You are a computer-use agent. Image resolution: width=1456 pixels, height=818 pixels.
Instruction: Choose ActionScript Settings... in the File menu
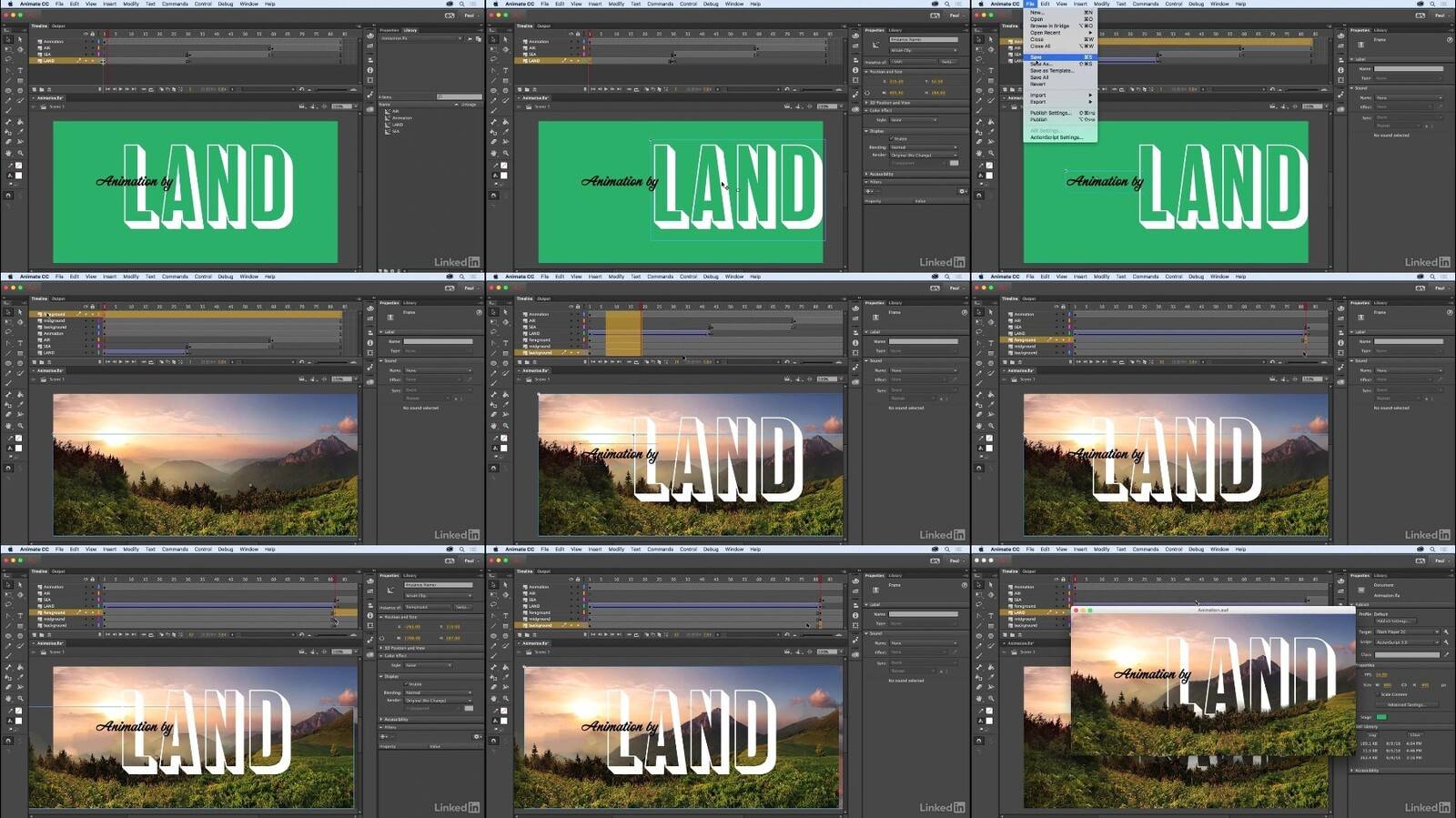(1061, 137)
